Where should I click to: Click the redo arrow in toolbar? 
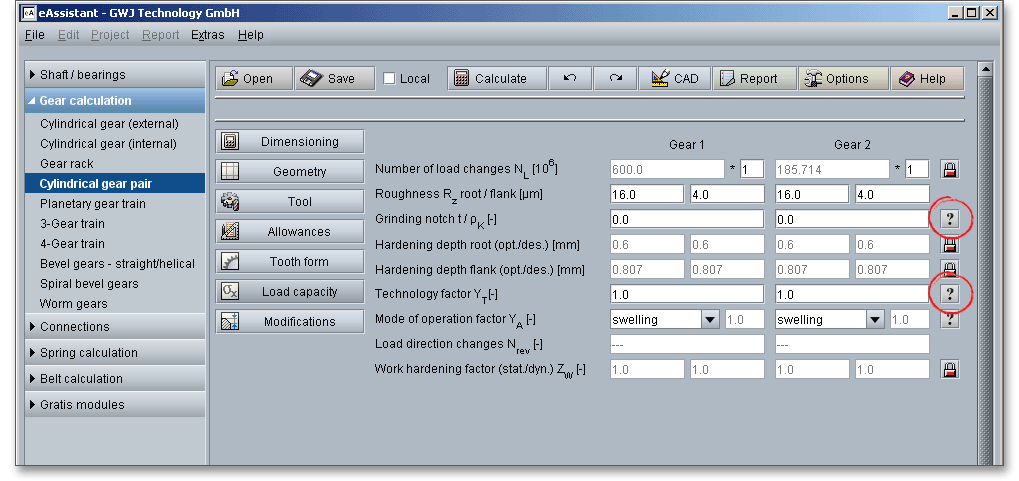coord(616,79)
